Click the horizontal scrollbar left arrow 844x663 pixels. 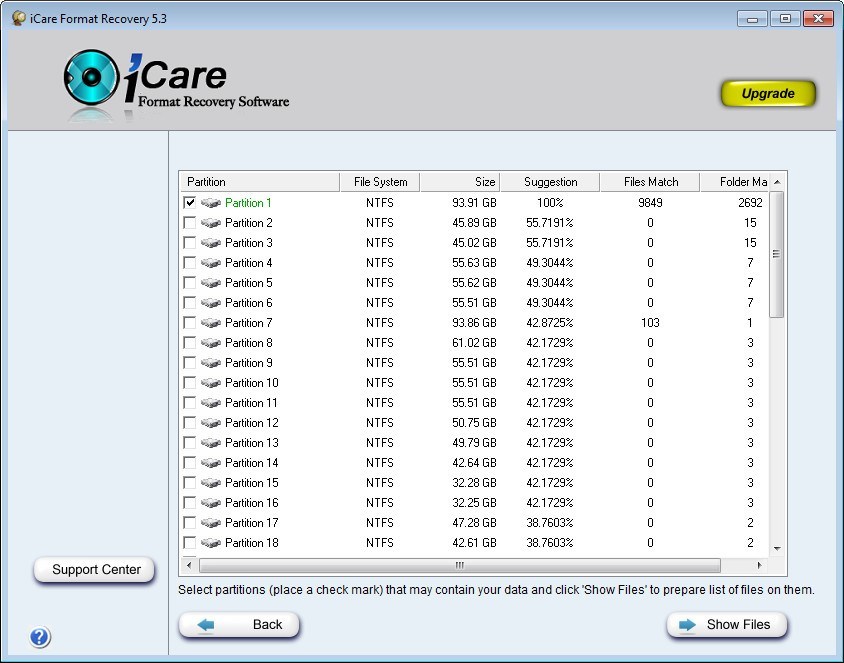pyautogui.click(x=189, y=565)
